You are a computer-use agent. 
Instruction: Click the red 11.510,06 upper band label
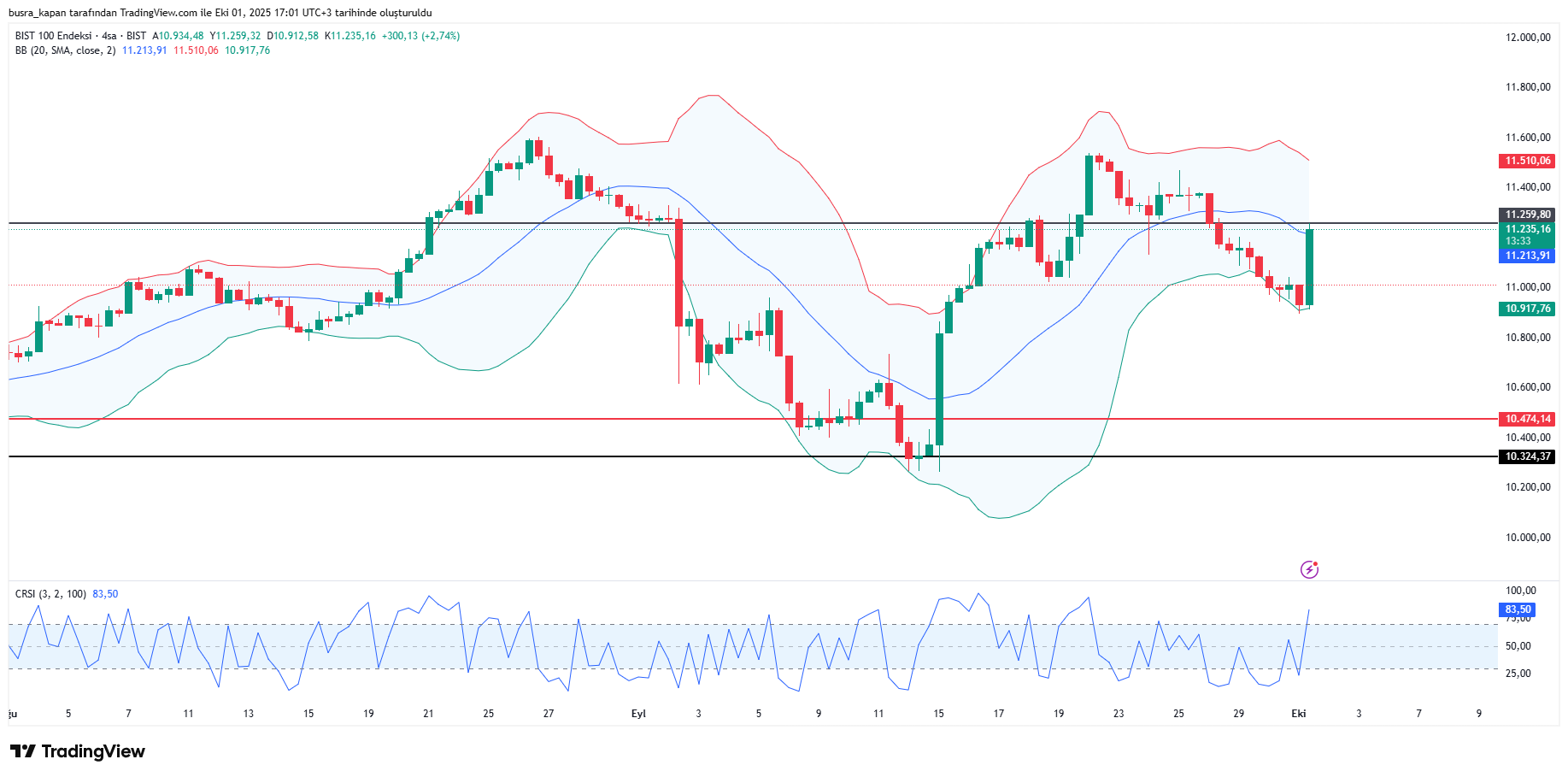click(x=1527, y=161)
